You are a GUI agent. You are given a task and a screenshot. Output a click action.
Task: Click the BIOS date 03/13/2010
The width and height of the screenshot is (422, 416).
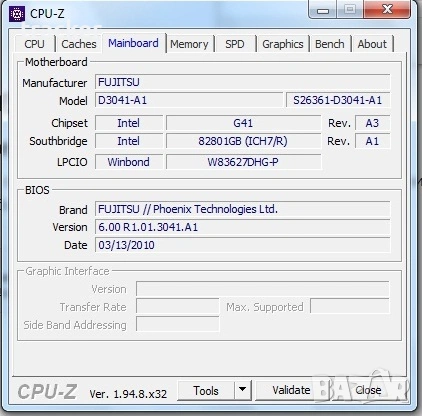click(242, 245)
